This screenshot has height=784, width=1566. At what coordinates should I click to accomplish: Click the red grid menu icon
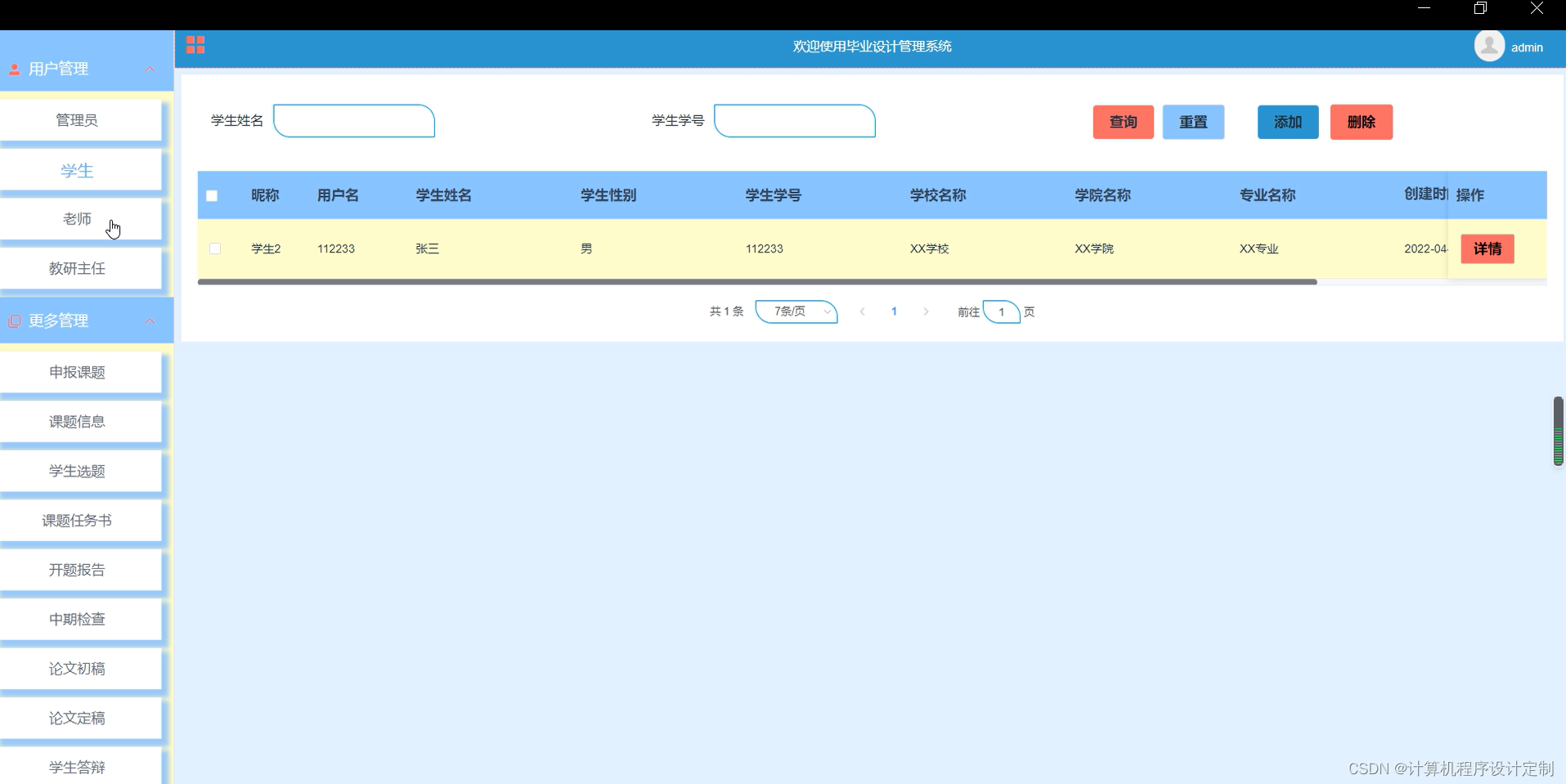click(195, 45)
